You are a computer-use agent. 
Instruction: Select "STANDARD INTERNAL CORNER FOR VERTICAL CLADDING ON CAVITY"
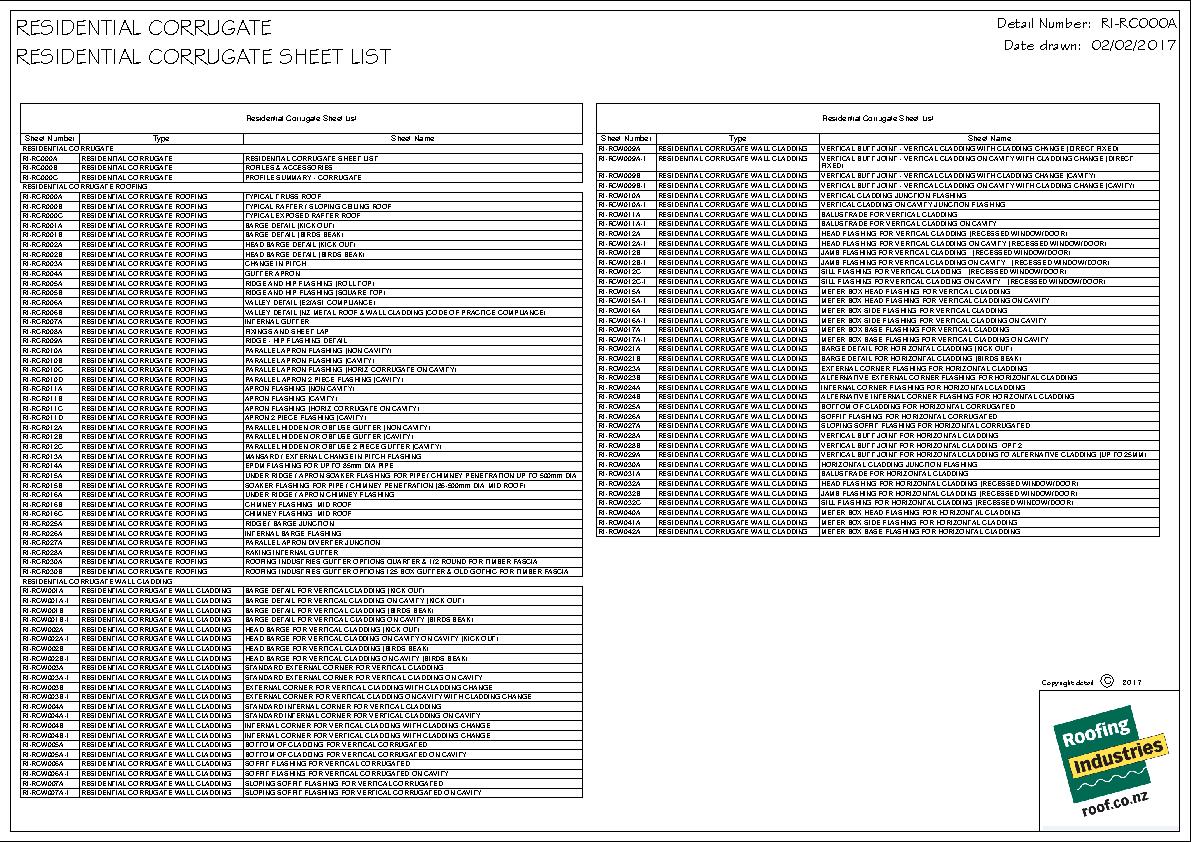pyautogui.click(x=363, y=715)
